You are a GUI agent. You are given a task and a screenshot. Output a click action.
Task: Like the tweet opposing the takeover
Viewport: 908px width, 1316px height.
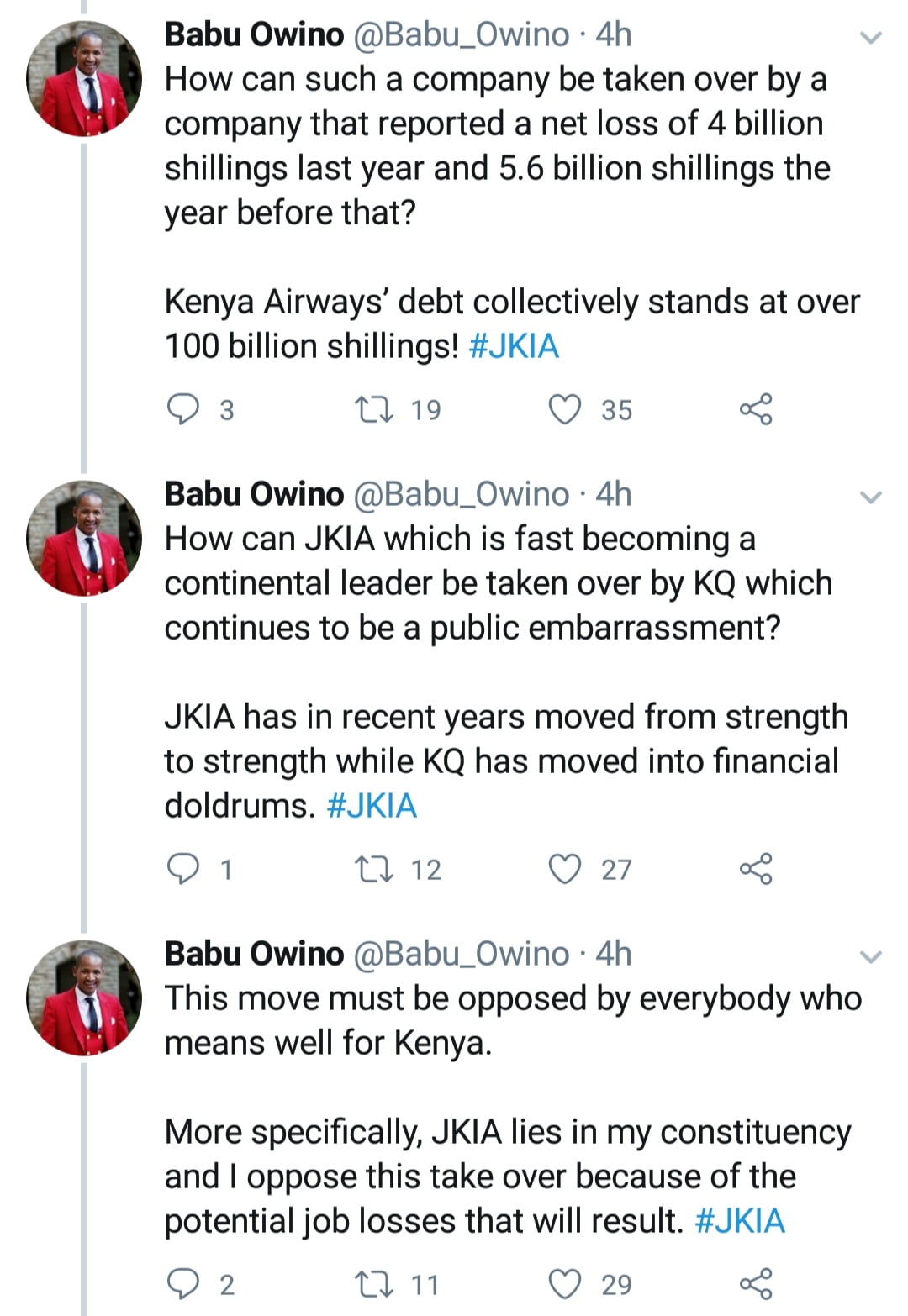pyautogui.click(x=565, y=1284)
